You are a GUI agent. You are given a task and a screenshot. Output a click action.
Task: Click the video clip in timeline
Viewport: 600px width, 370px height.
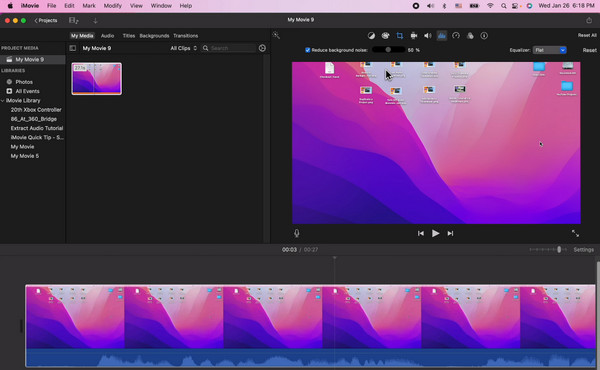(310, 317)
